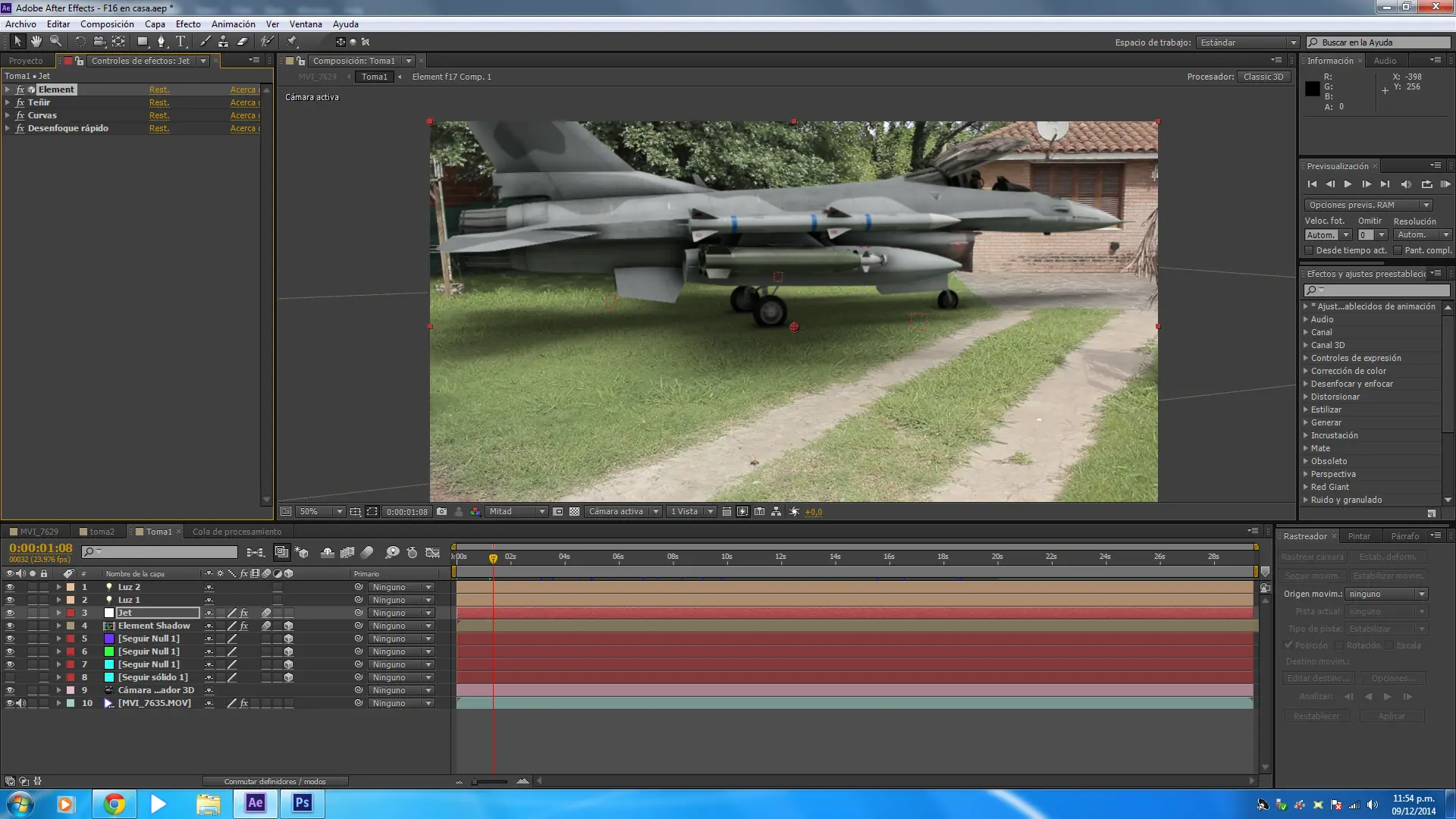Open grid and guide options in viewer

point(355,512)
